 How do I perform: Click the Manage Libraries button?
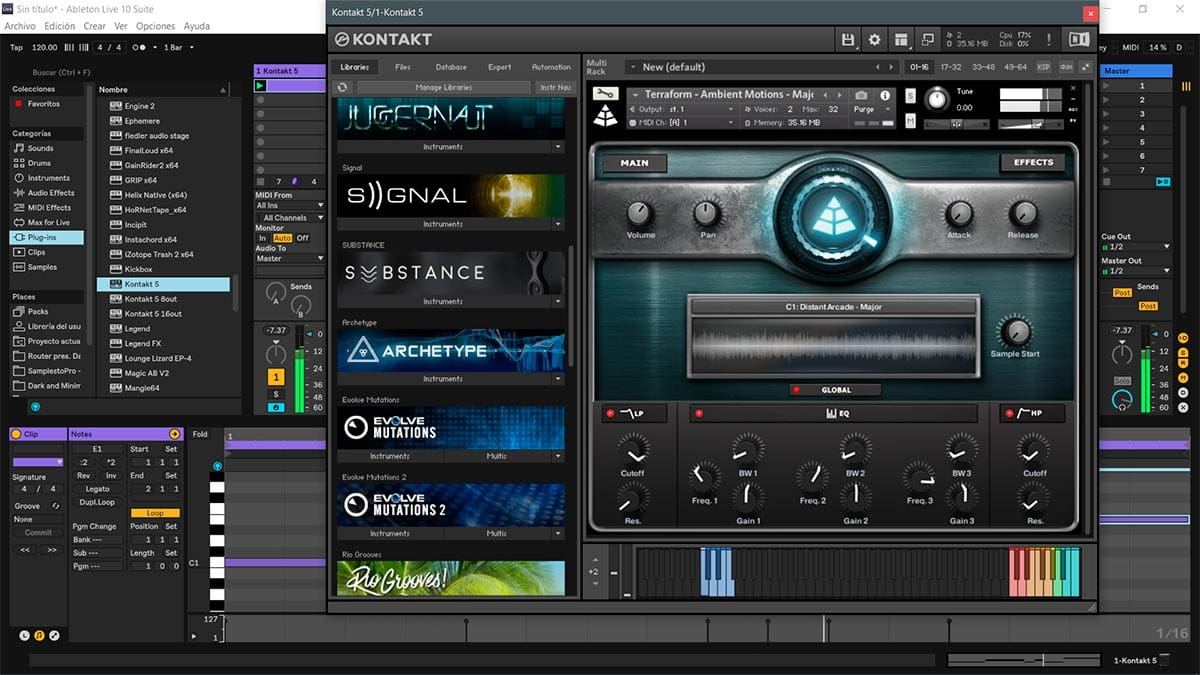point(443,88)
